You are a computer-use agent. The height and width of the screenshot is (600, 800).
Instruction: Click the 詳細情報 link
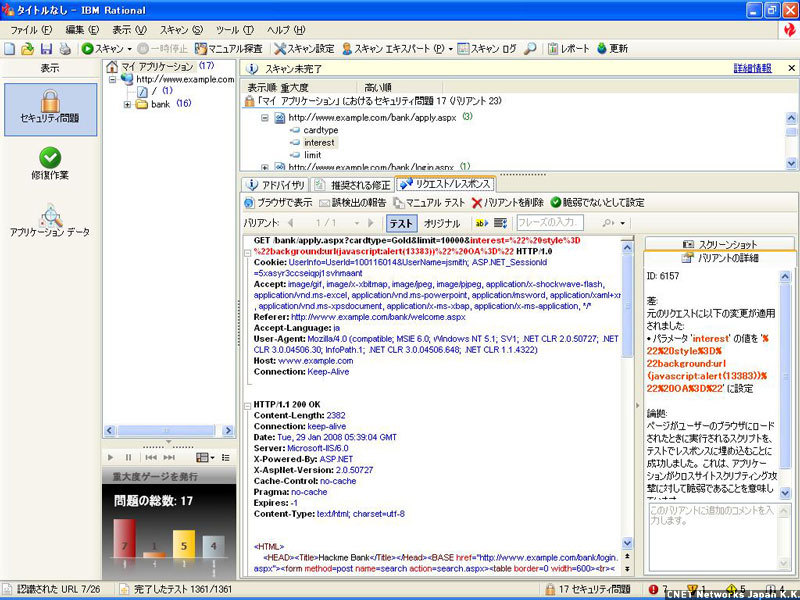point(752,68)
